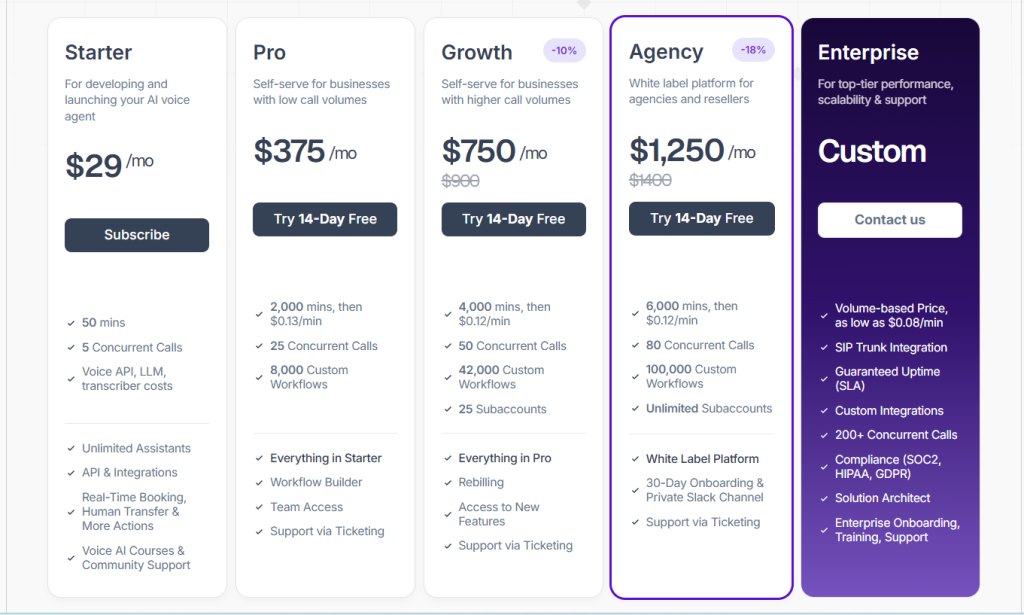Click the checkmark beside SIP Trunk Integration
The width and height of the screenshot is (1024, 615).
pyautogui.click(x=823, y=348)
